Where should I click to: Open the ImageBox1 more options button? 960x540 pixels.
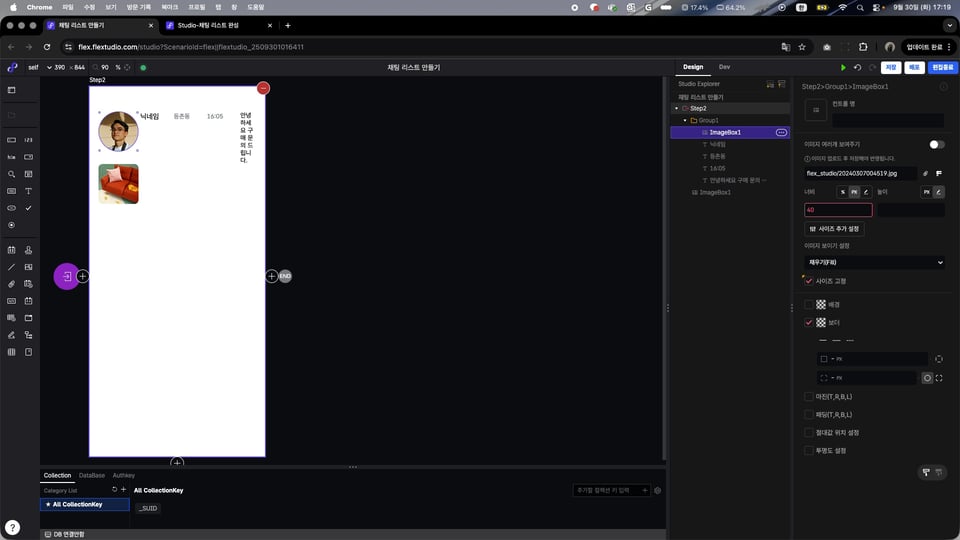click(x=781, y=132)
